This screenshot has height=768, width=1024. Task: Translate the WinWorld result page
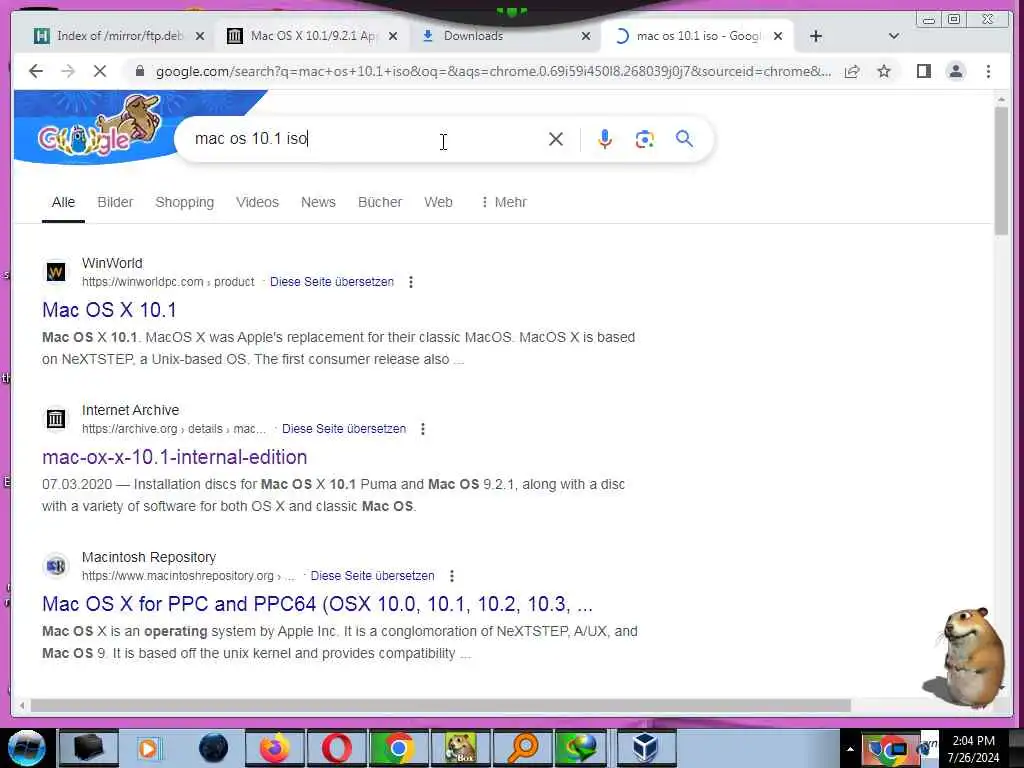tap(332, 282)
